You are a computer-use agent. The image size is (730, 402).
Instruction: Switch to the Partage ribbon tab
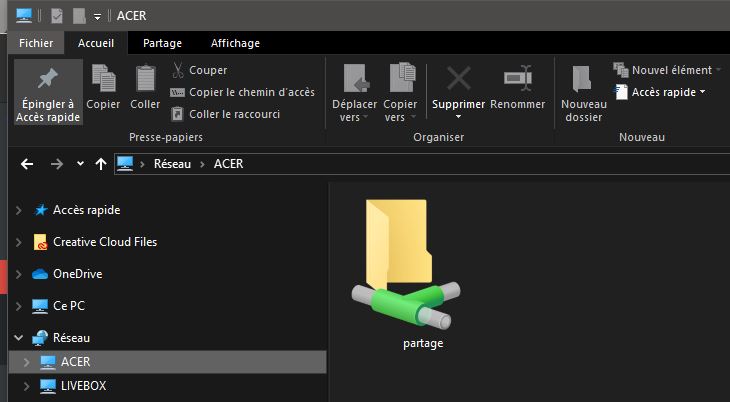point(162,43)
